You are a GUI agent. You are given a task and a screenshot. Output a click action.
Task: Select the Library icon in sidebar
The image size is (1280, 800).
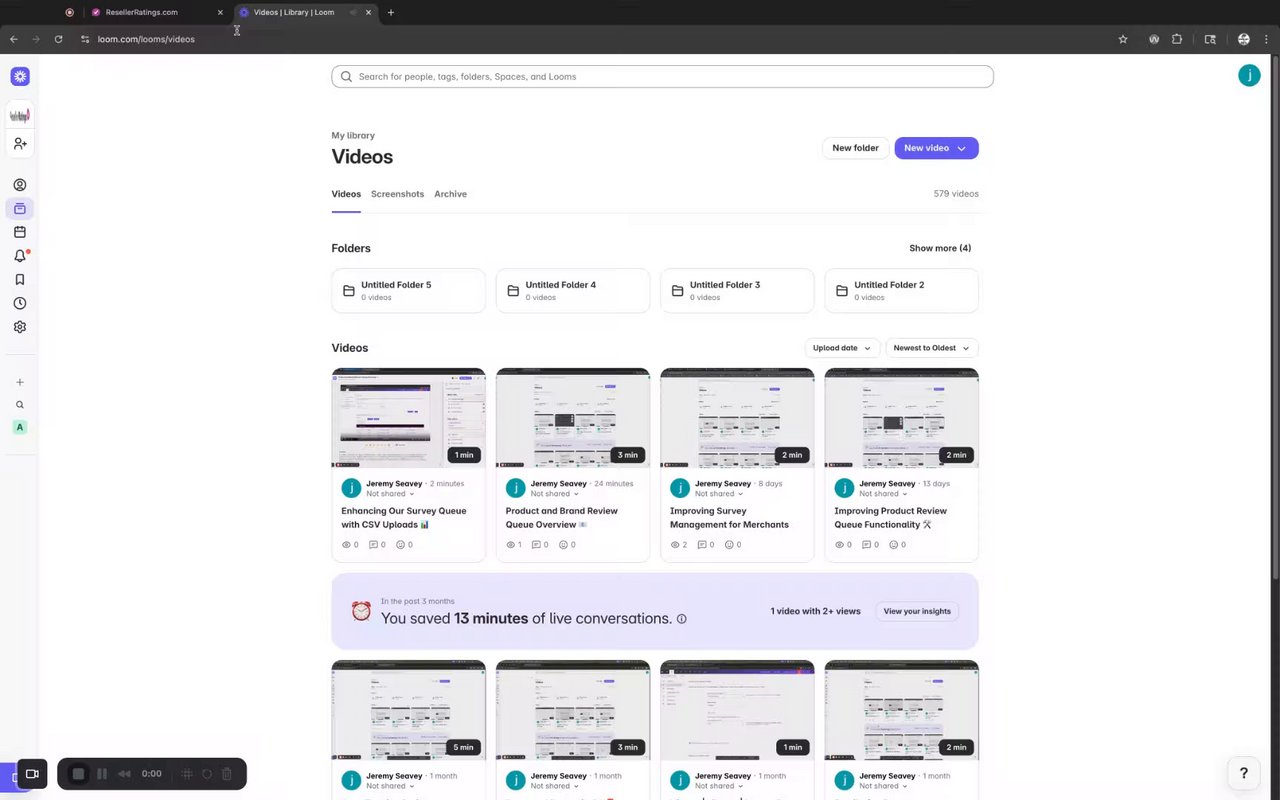(20, 209)
